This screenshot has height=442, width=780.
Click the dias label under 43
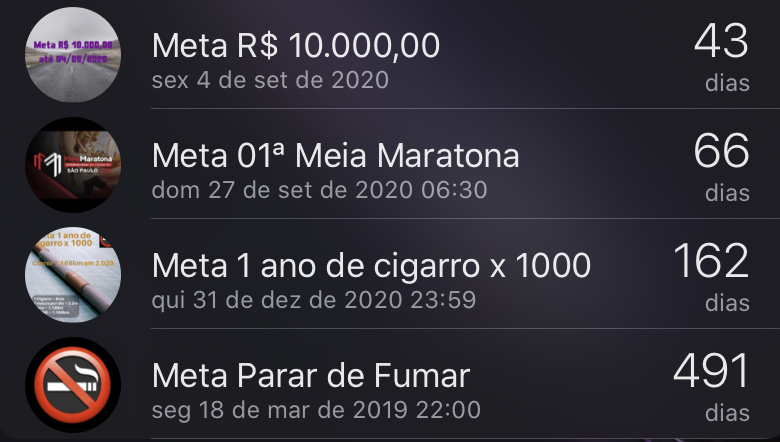tap(727, 83)
